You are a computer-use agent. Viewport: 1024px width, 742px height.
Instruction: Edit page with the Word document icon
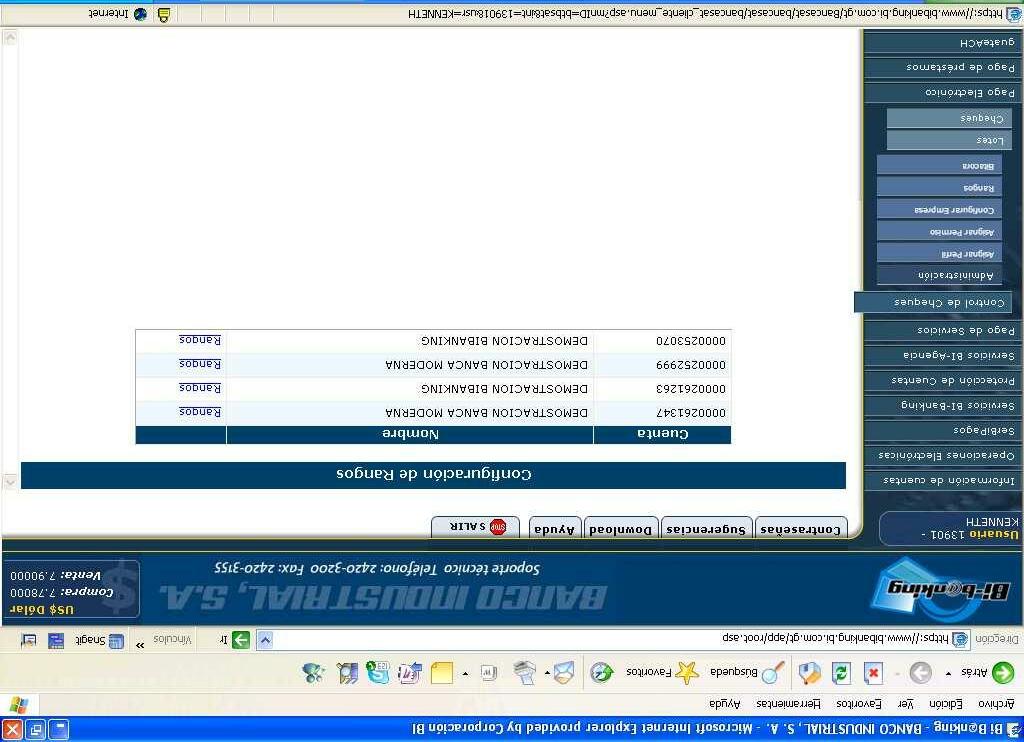coord(488,672)
